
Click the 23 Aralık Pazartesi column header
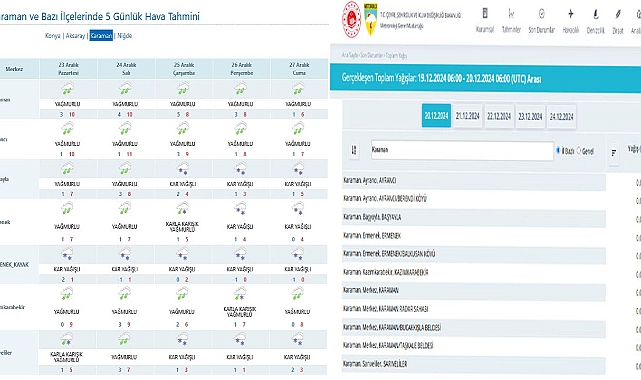68,69
